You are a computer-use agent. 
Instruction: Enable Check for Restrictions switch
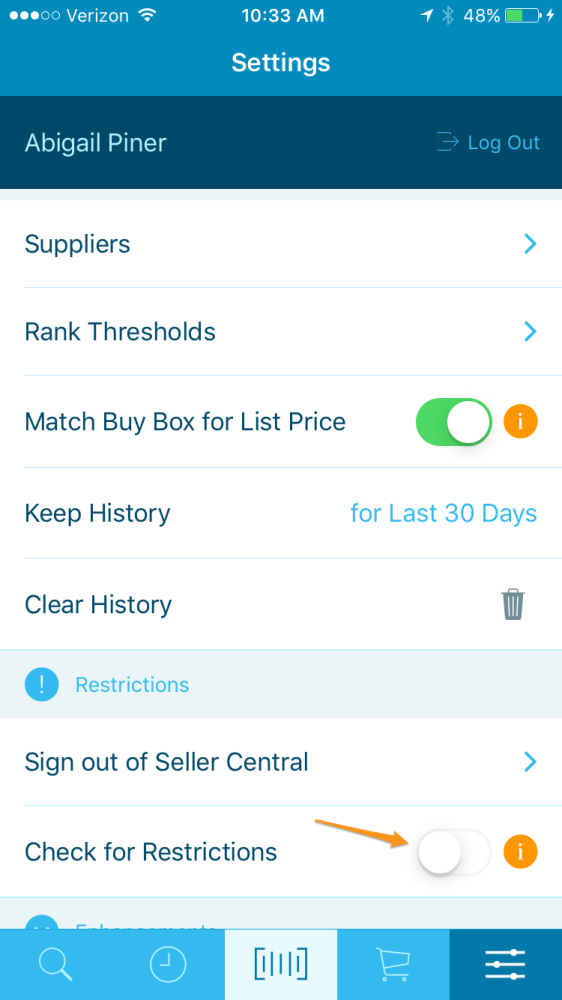(x=454, y=851)
